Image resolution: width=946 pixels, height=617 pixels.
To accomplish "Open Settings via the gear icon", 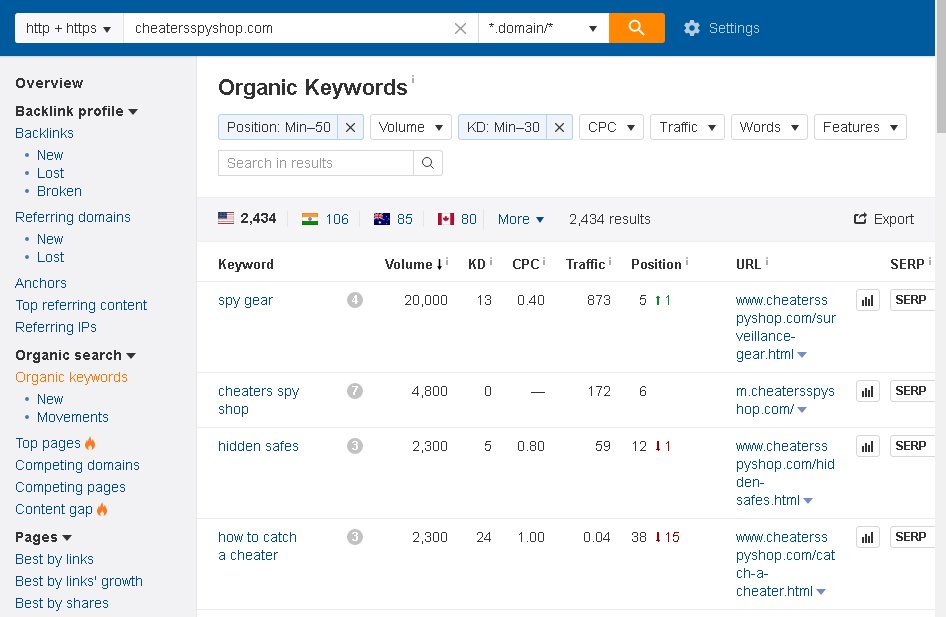I will click(x=692, y=28).
